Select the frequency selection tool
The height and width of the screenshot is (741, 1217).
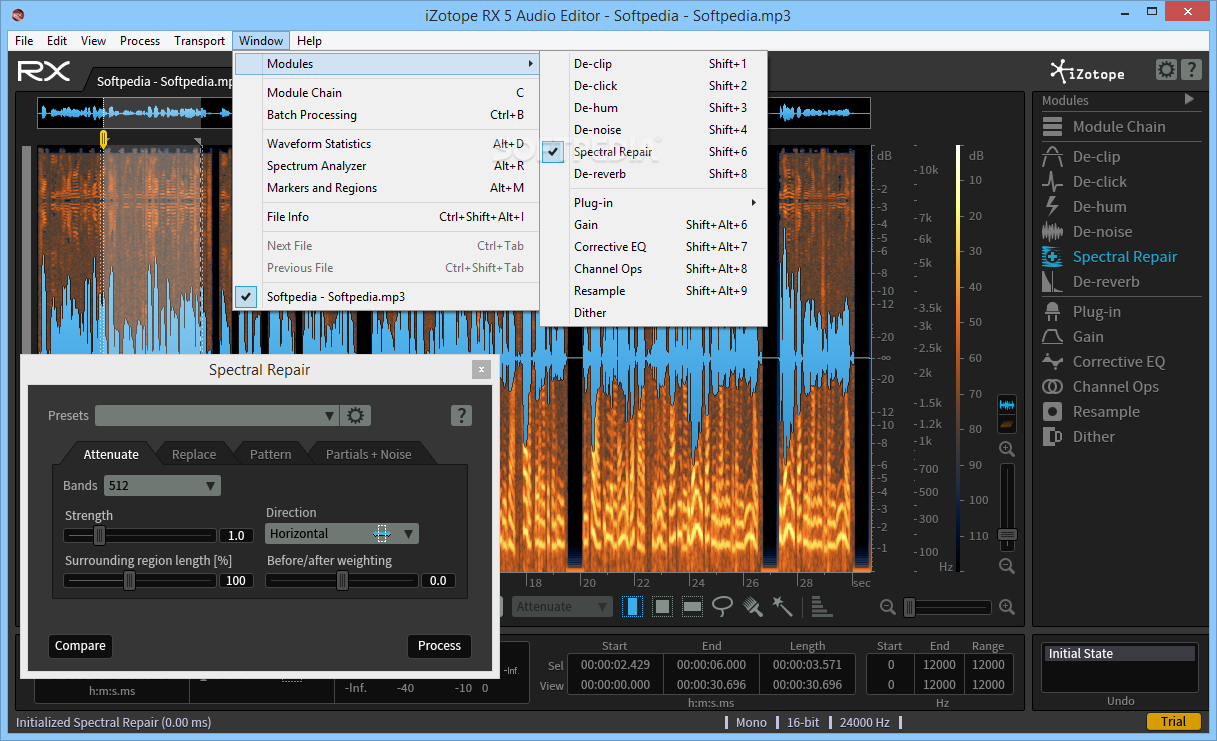[x=692, y=606]
